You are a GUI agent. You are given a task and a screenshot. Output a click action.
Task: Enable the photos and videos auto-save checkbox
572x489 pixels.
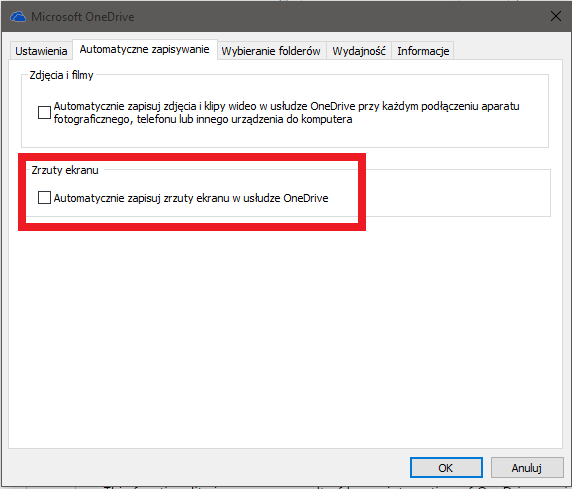click(44, 112)
